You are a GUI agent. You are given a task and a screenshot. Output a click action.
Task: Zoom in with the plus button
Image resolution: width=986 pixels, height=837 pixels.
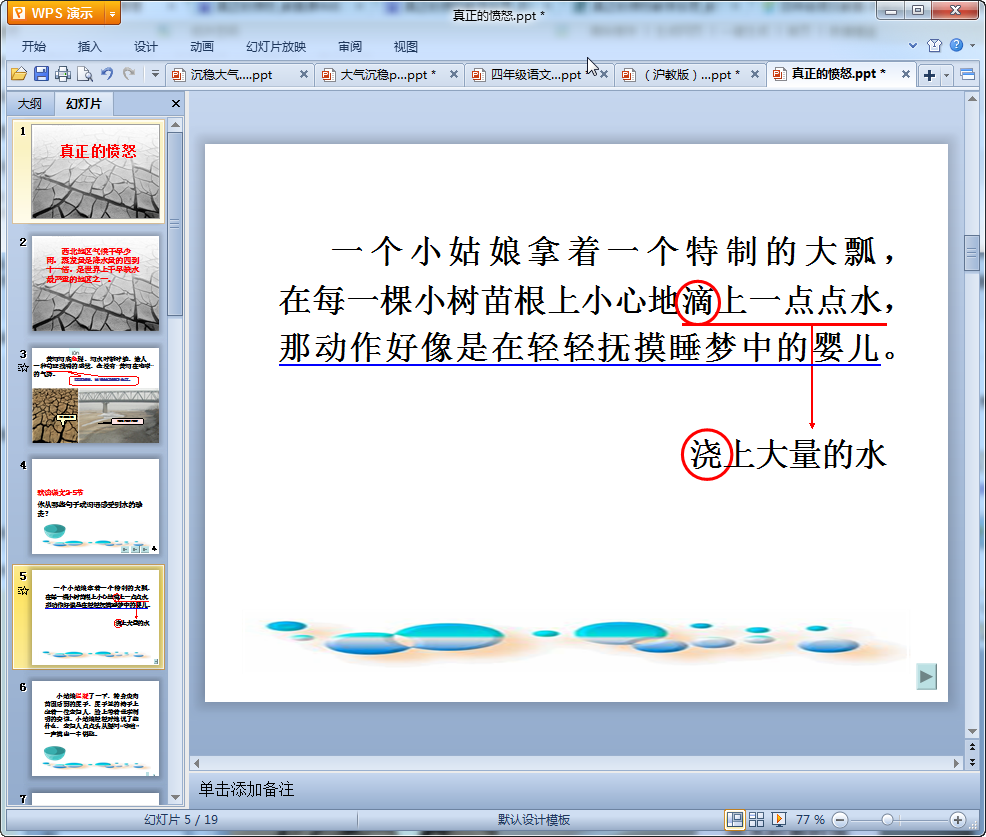[x=958, y=820]
